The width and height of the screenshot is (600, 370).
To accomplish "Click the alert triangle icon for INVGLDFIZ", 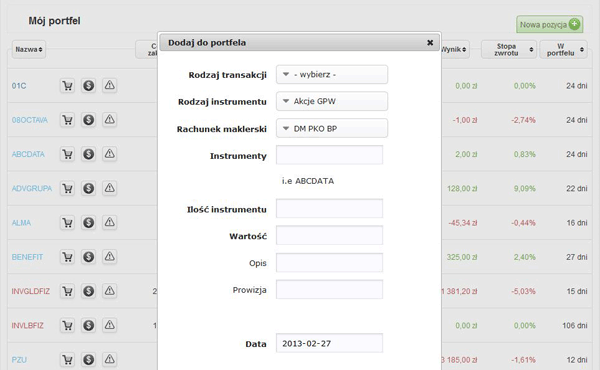I will point(109,291).
